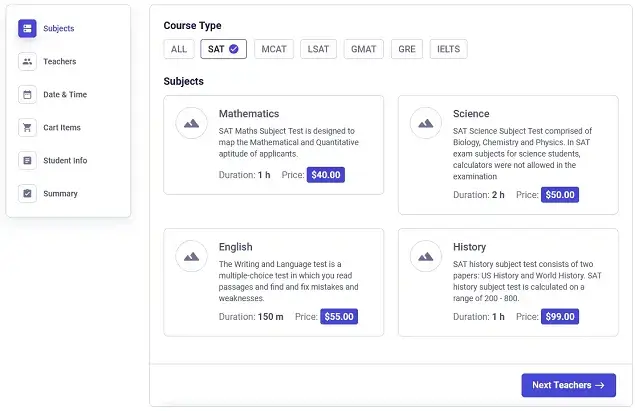Select the Science subject card title
The height and width of the screenshot is (411, 635).
click(471, 114)
